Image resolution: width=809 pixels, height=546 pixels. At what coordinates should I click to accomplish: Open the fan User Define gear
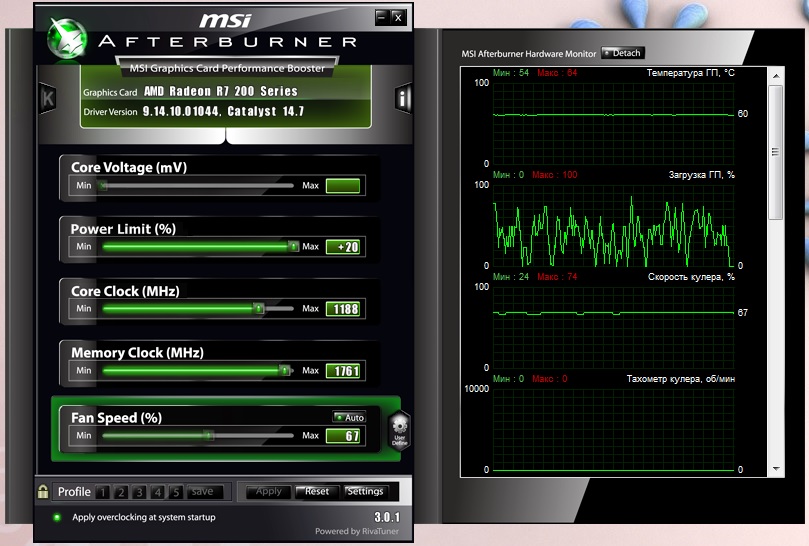[400, 431]
